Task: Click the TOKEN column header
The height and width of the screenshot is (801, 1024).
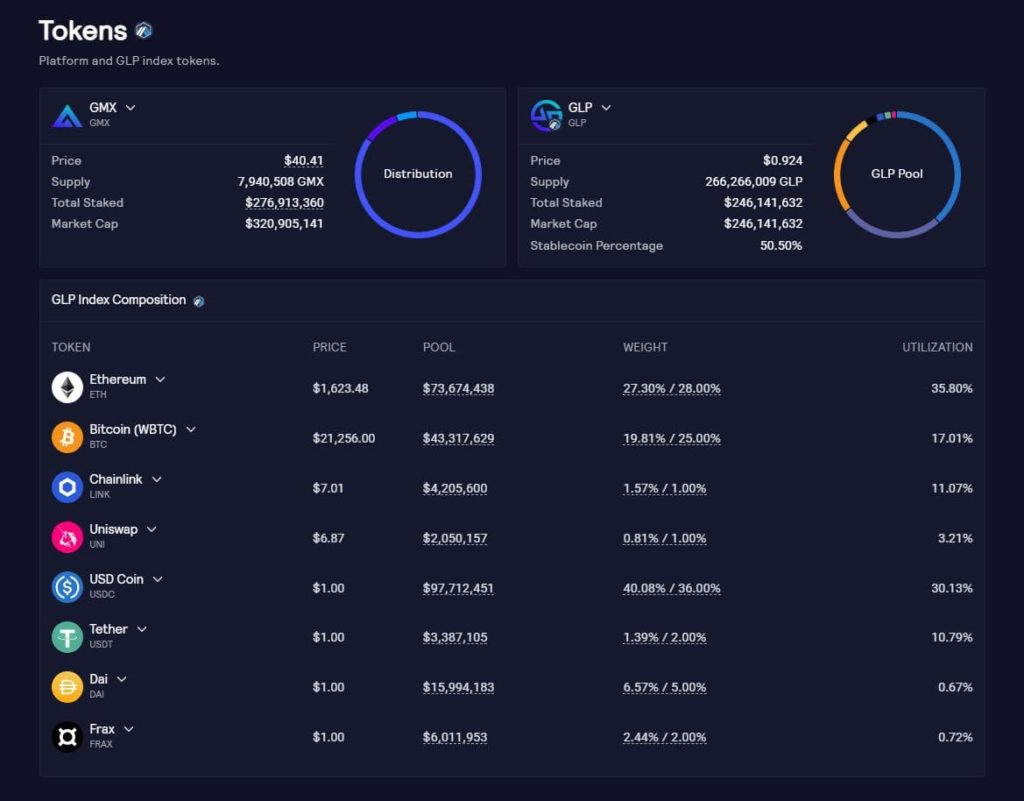Action: tap(71, 347)
